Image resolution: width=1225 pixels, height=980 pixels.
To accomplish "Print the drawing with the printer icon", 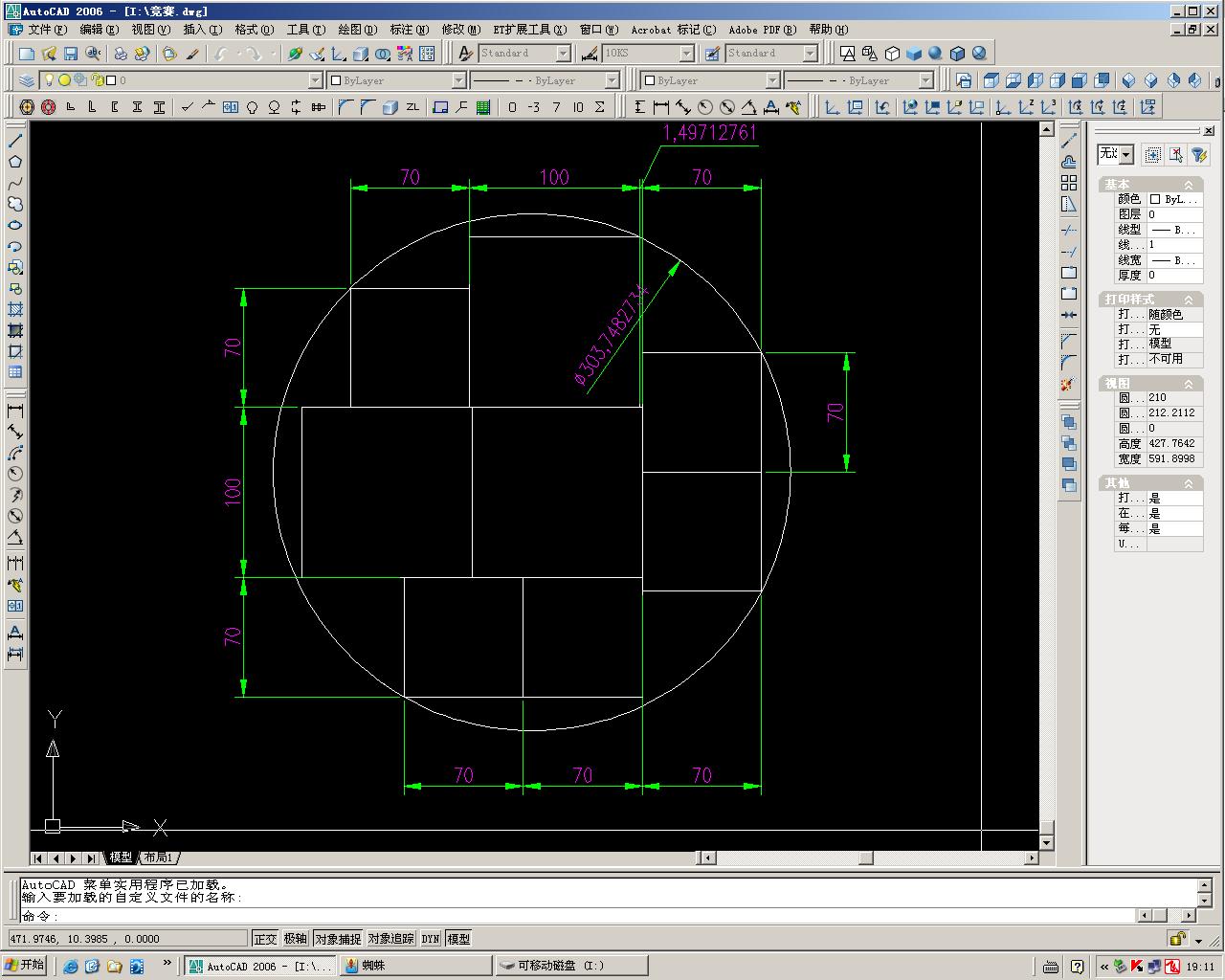I will 121,54.
